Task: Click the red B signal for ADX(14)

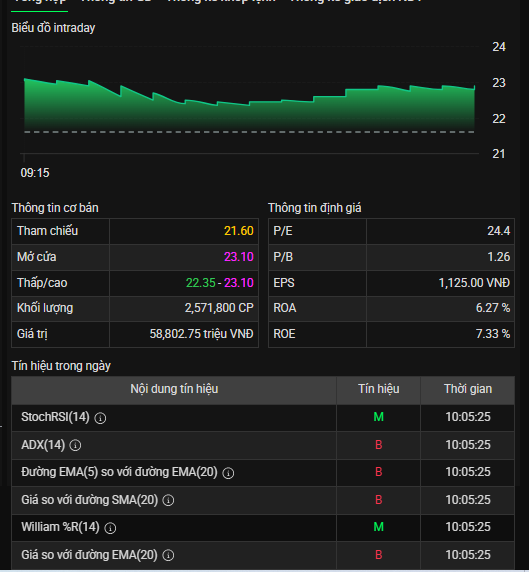Action: 379,445
